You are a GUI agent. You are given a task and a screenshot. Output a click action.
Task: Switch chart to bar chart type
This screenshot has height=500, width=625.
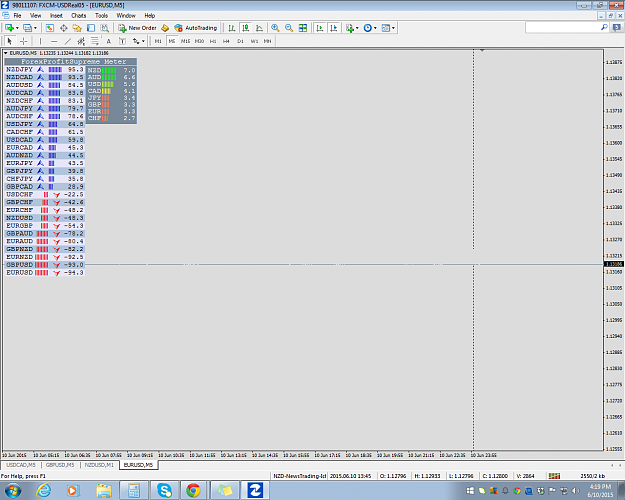click(232, 28)
